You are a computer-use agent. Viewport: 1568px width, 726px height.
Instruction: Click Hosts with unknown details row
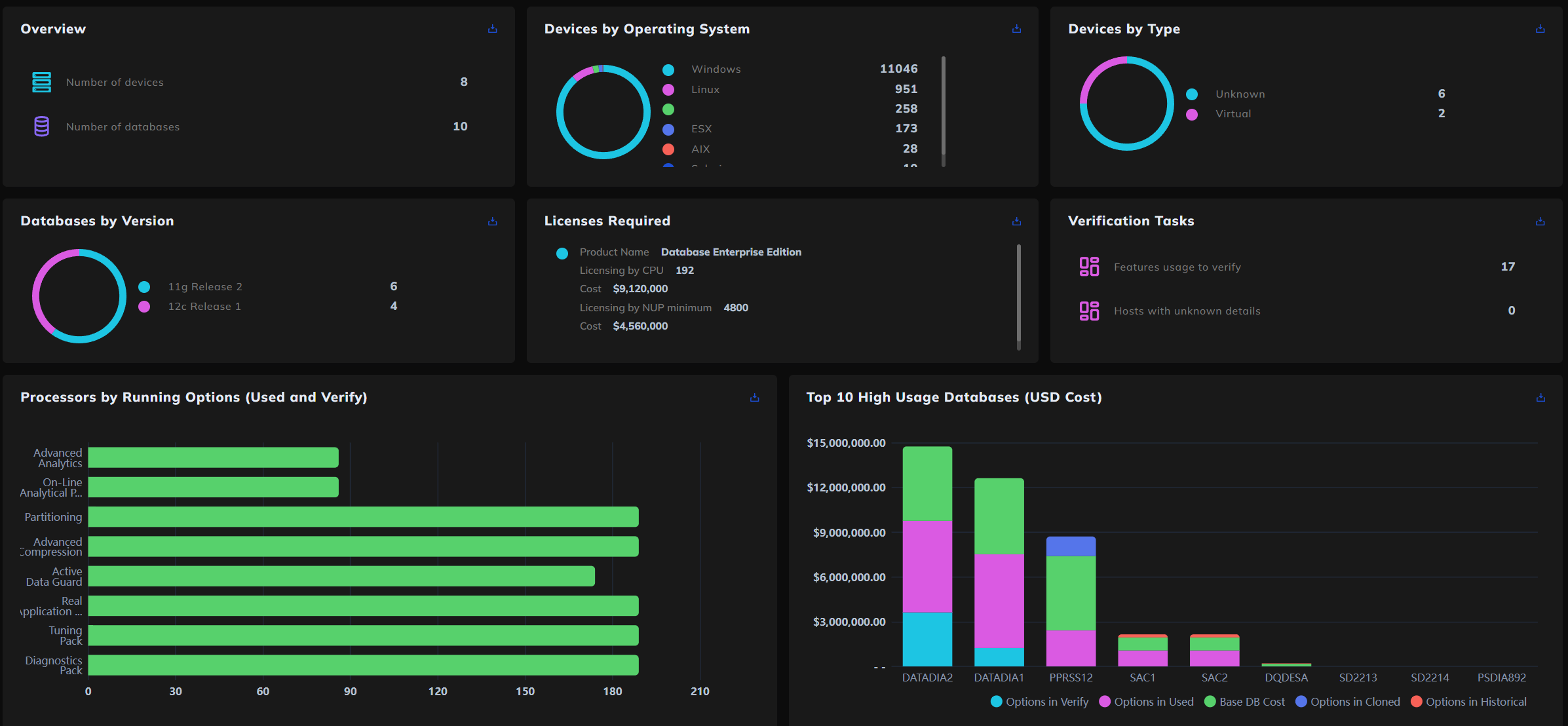click(1187, 311)
